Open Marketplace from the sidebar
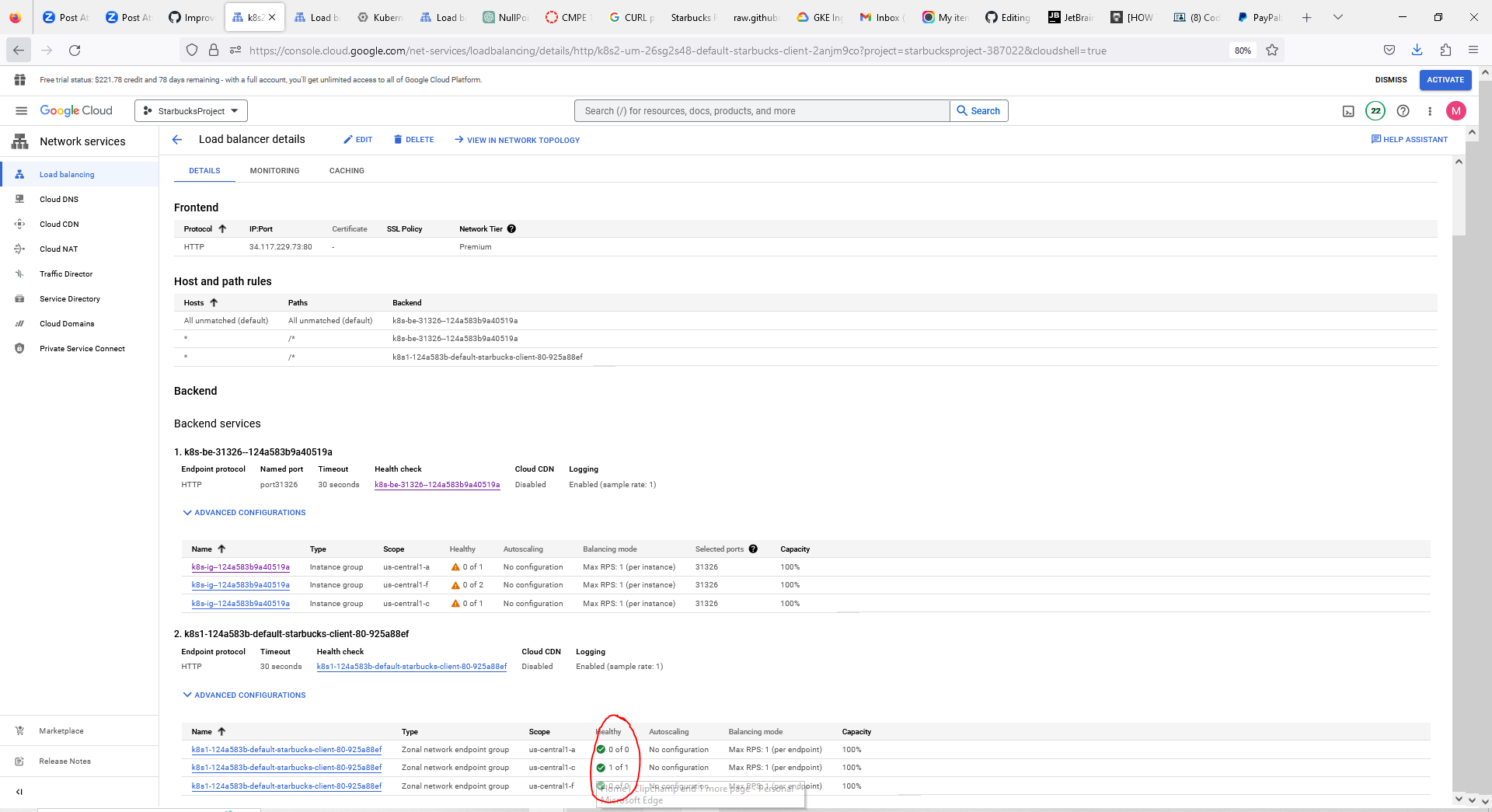 point(62,730)
